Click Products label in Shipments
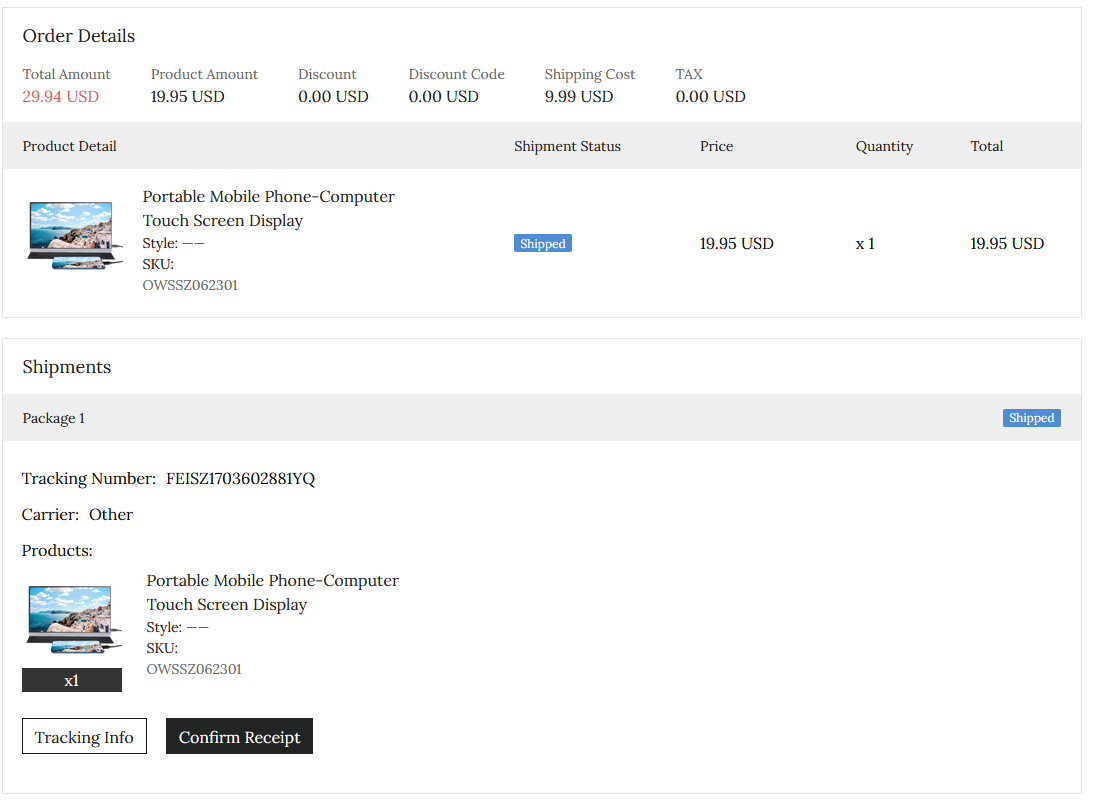The width and height of the screenshot is (1093, 805). point(57,551)
